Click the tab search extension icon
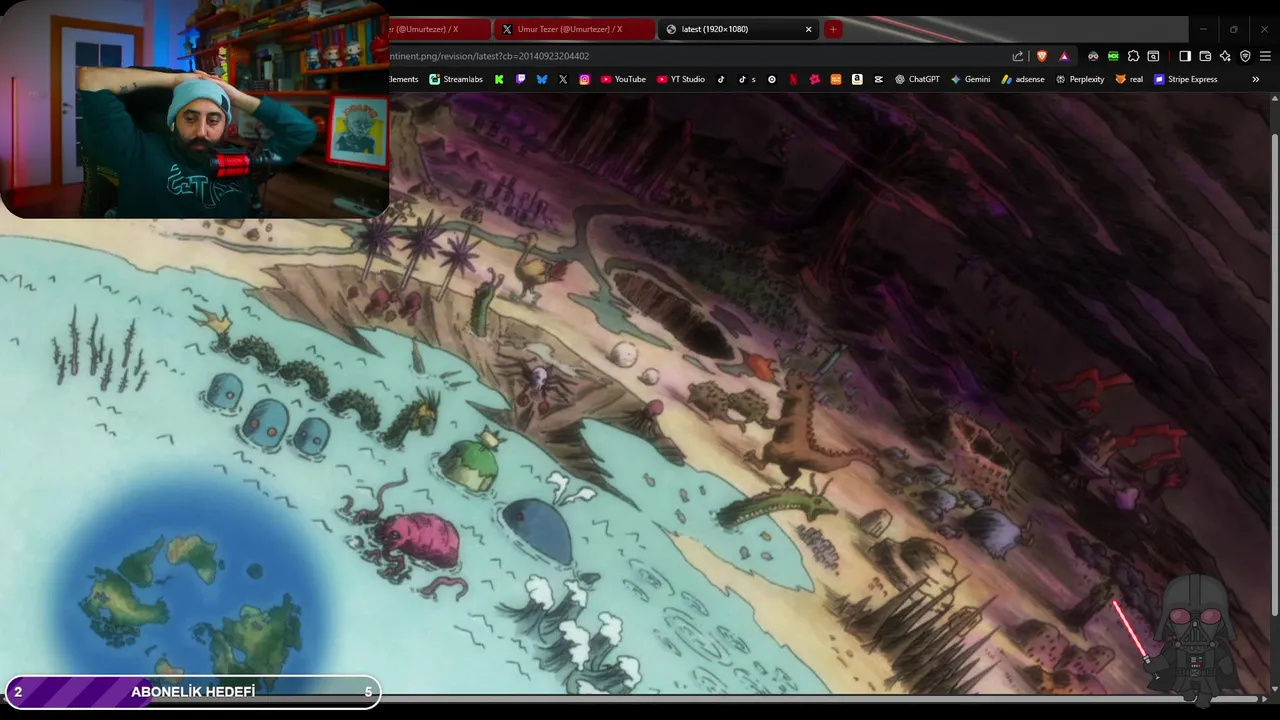 pos(1153,56)
